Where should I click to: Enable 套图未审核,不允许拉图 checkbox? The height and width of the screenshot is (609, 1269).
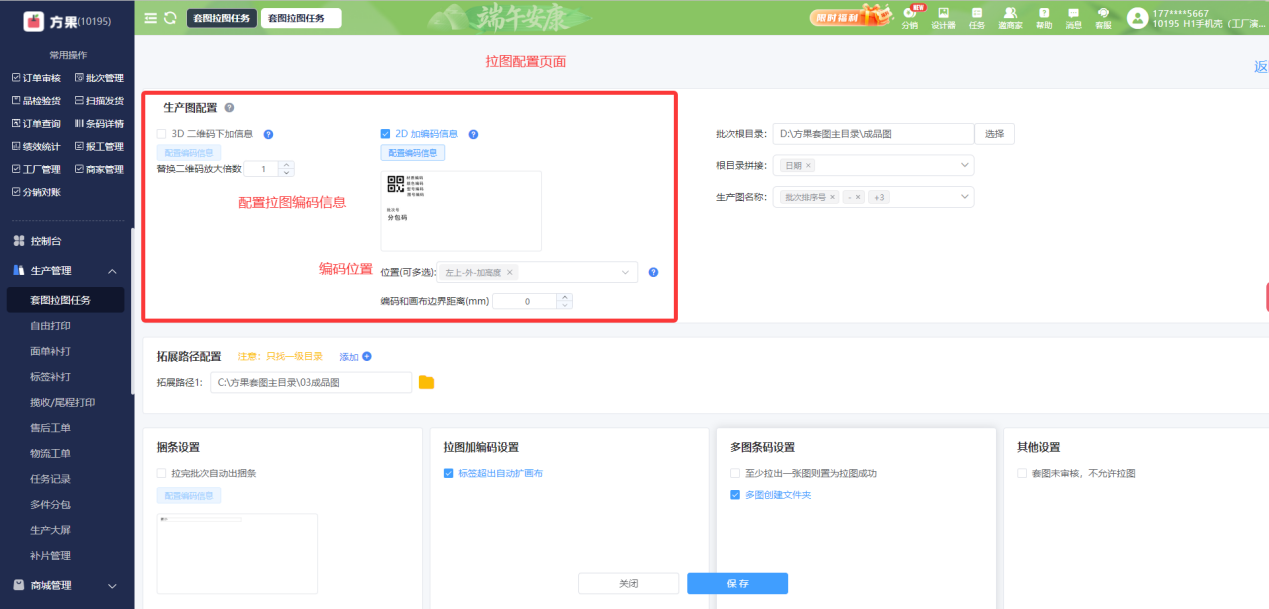tap(1022, 473)
